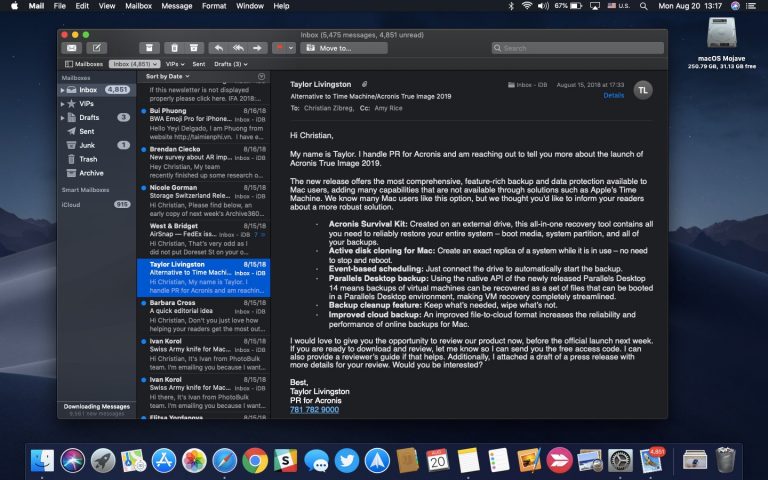This screenshot has width=768, height=480.
Task: Click the Get Mail envelope toolbar icon
Action: [x=72, y=48]
